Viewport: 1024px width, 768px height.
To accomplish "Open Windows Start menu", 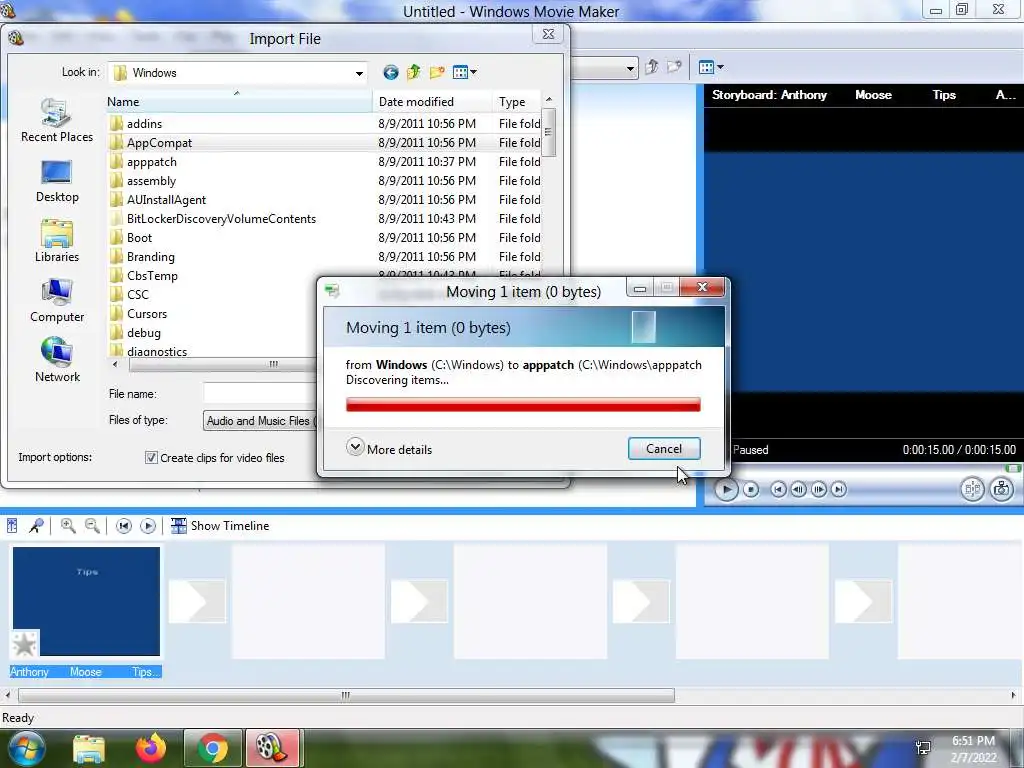I will tap(26, 748).
